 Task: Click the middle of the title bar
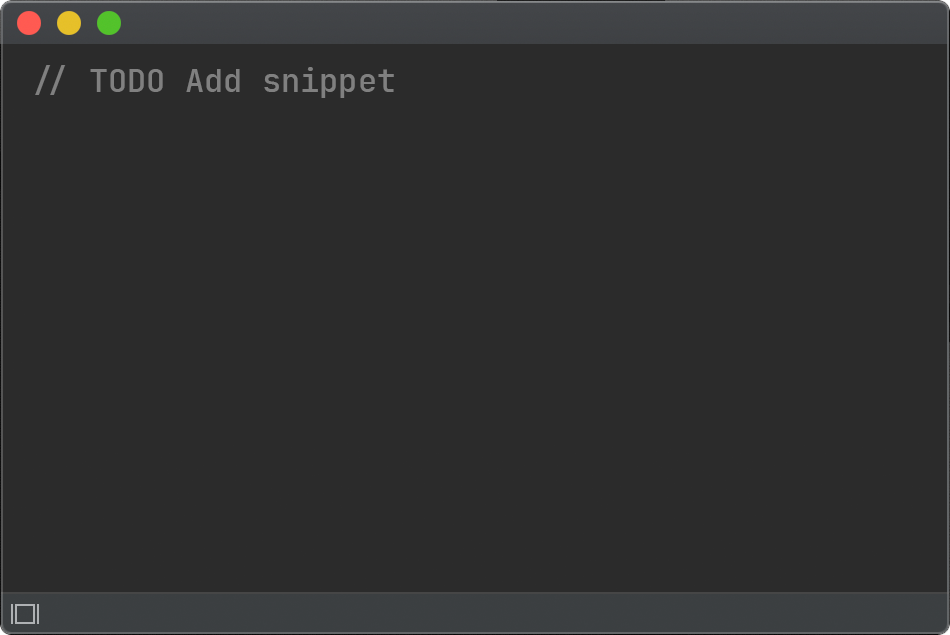475,23
